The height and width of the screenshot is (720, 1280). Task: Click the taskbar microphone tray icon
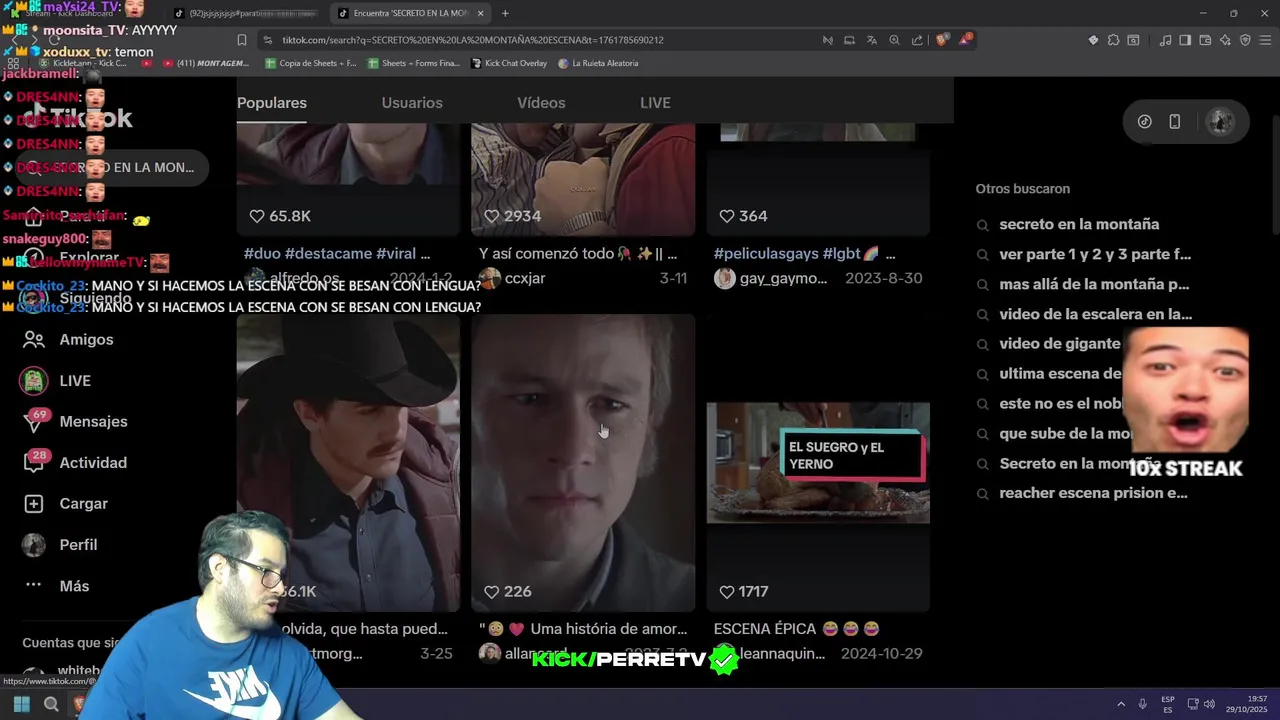[1142, 704]
